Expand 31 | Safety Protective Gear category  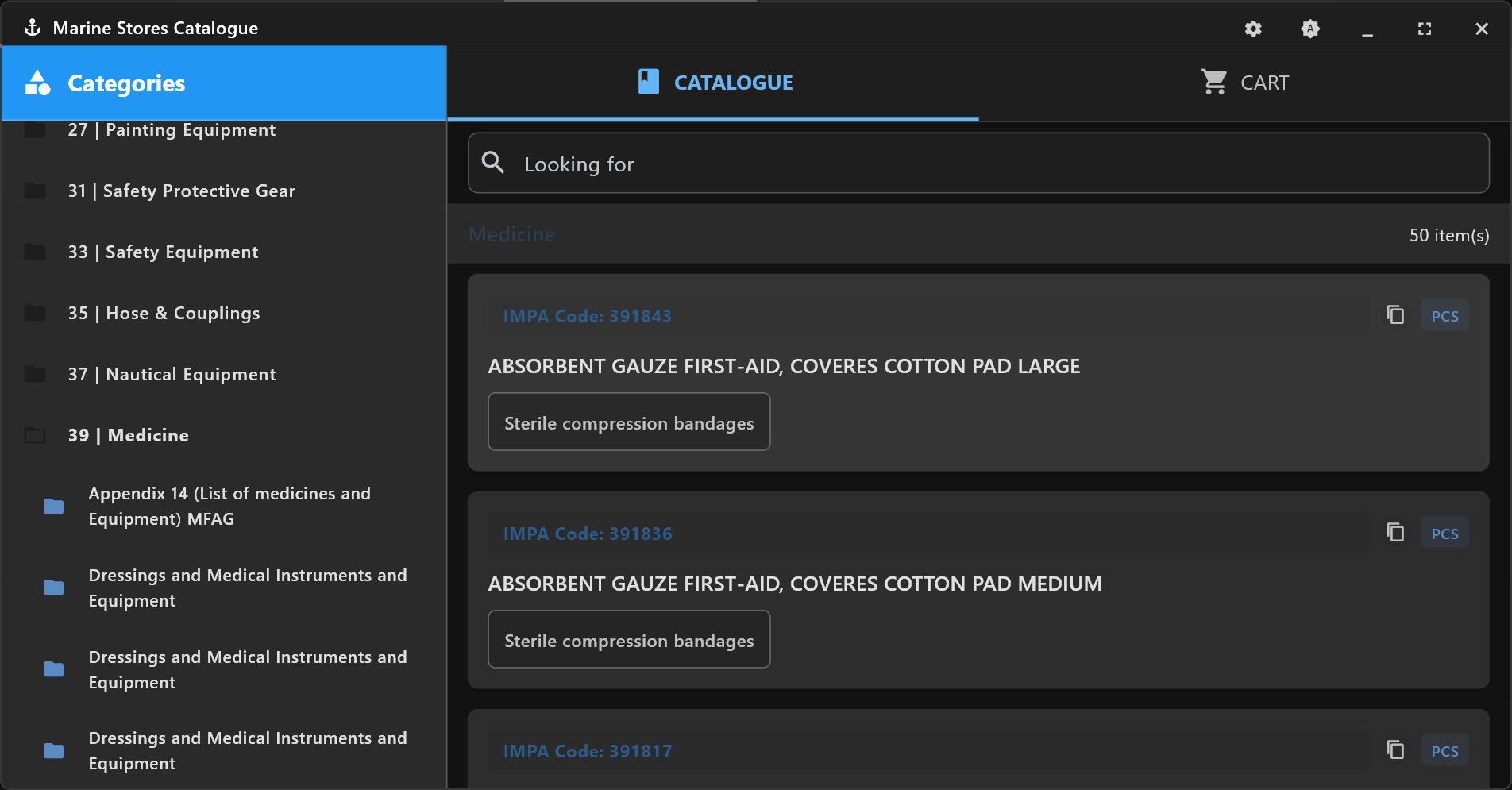pos(224,191)
